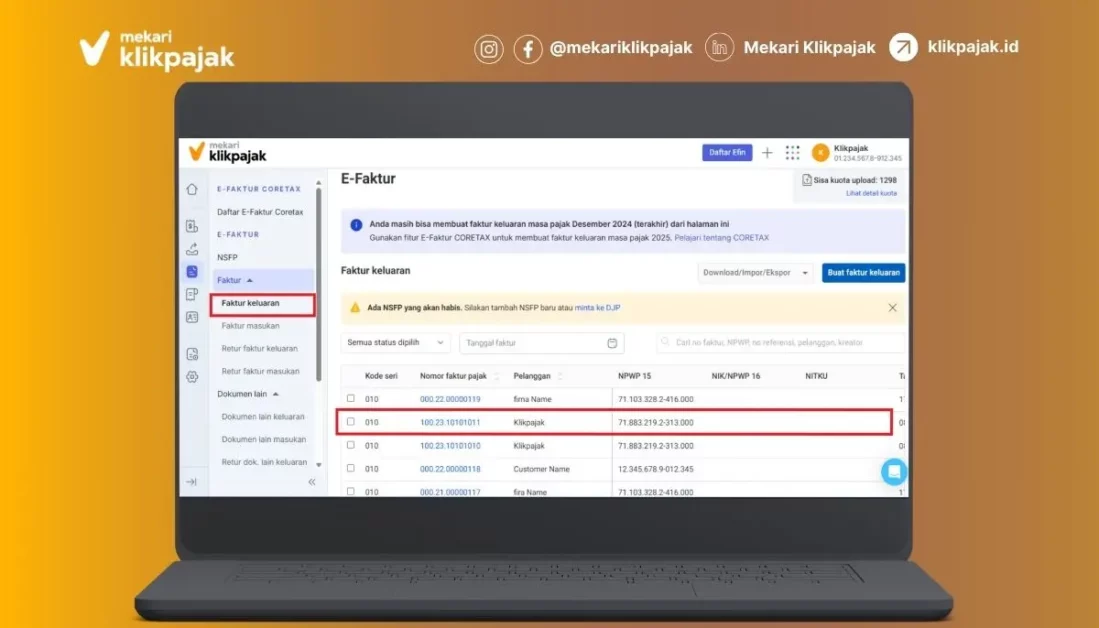
Task: Open the blue chat bubble widget
Action: tap(894, 472)
